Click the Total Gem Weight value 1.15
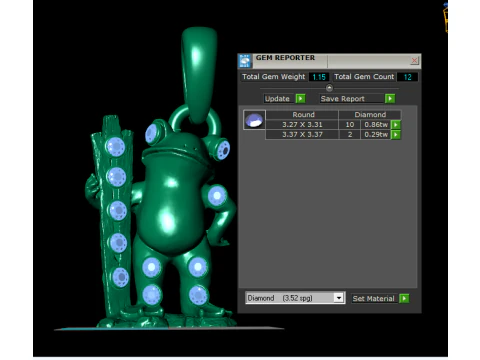 coord(319,77)
